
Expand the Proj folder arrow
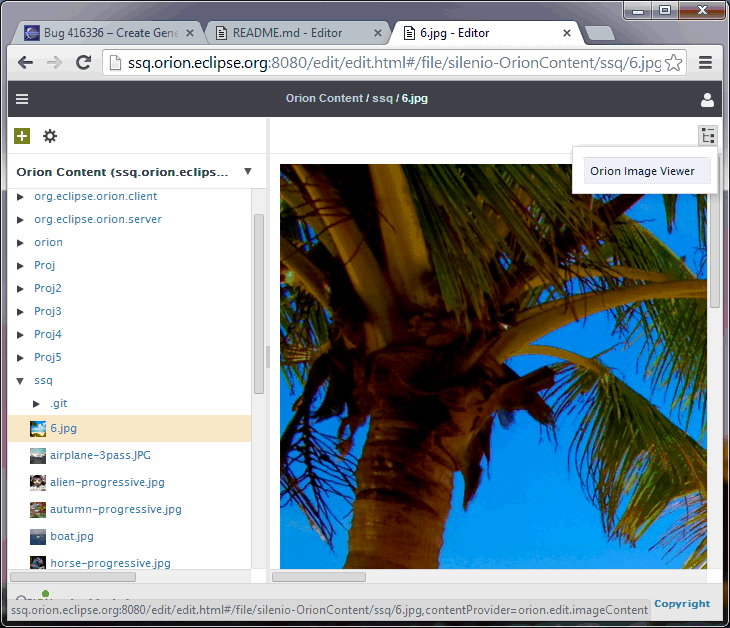point(20,266)
